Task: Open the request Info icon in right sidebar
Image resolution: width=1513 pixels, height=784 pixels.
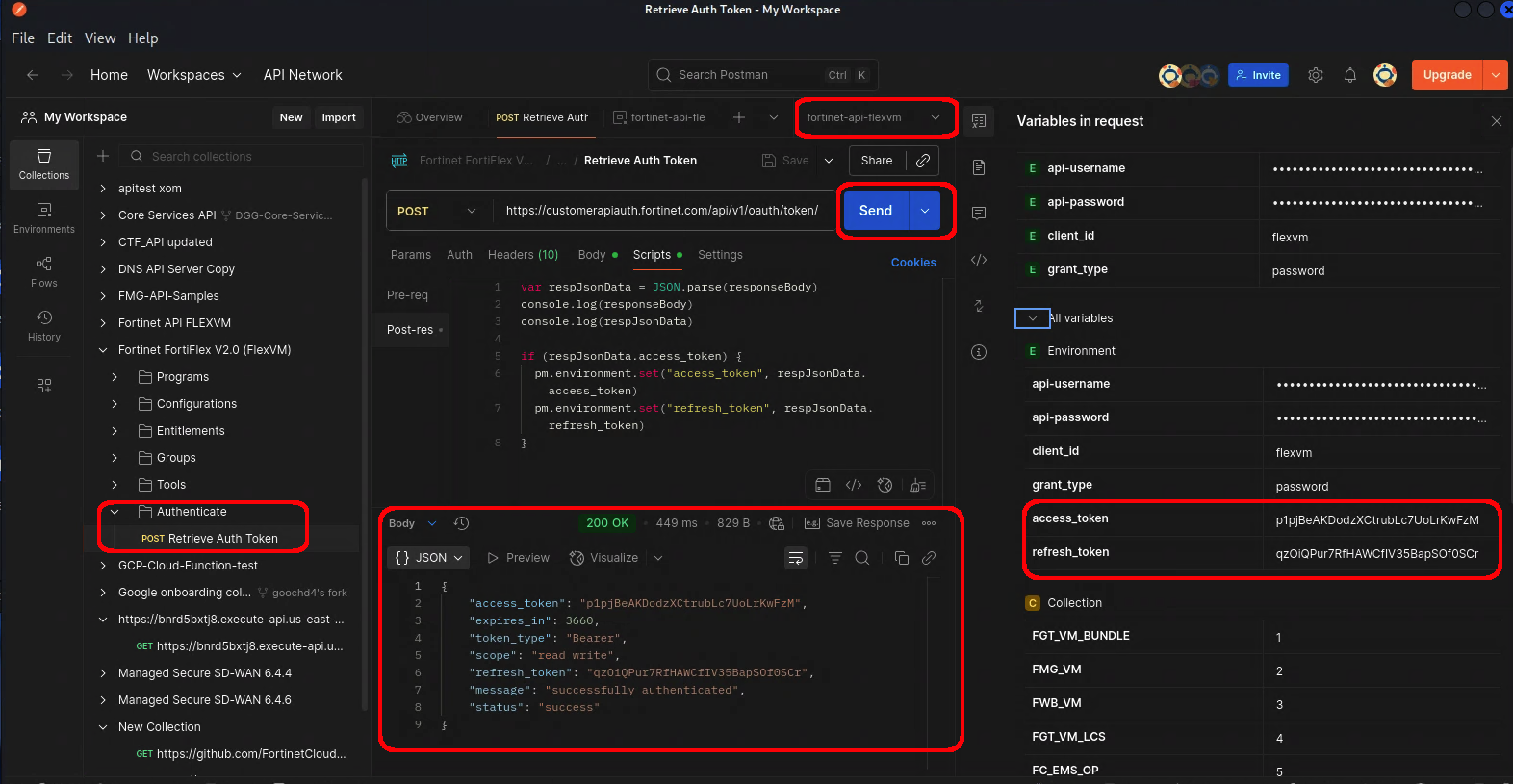Action: click(979, 352)
